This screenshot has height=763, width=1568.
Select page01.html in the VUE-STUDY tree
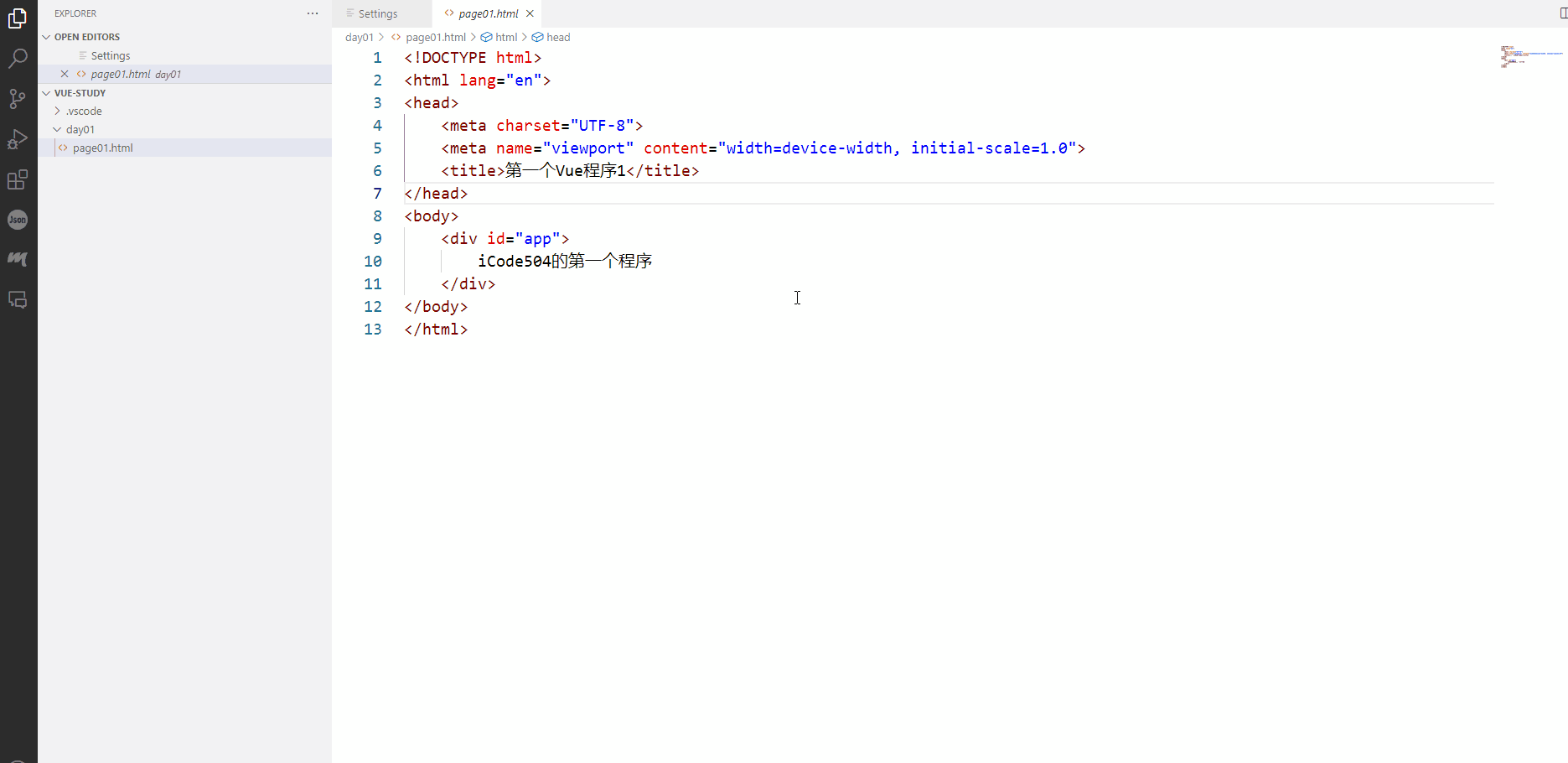pos(102,148)
